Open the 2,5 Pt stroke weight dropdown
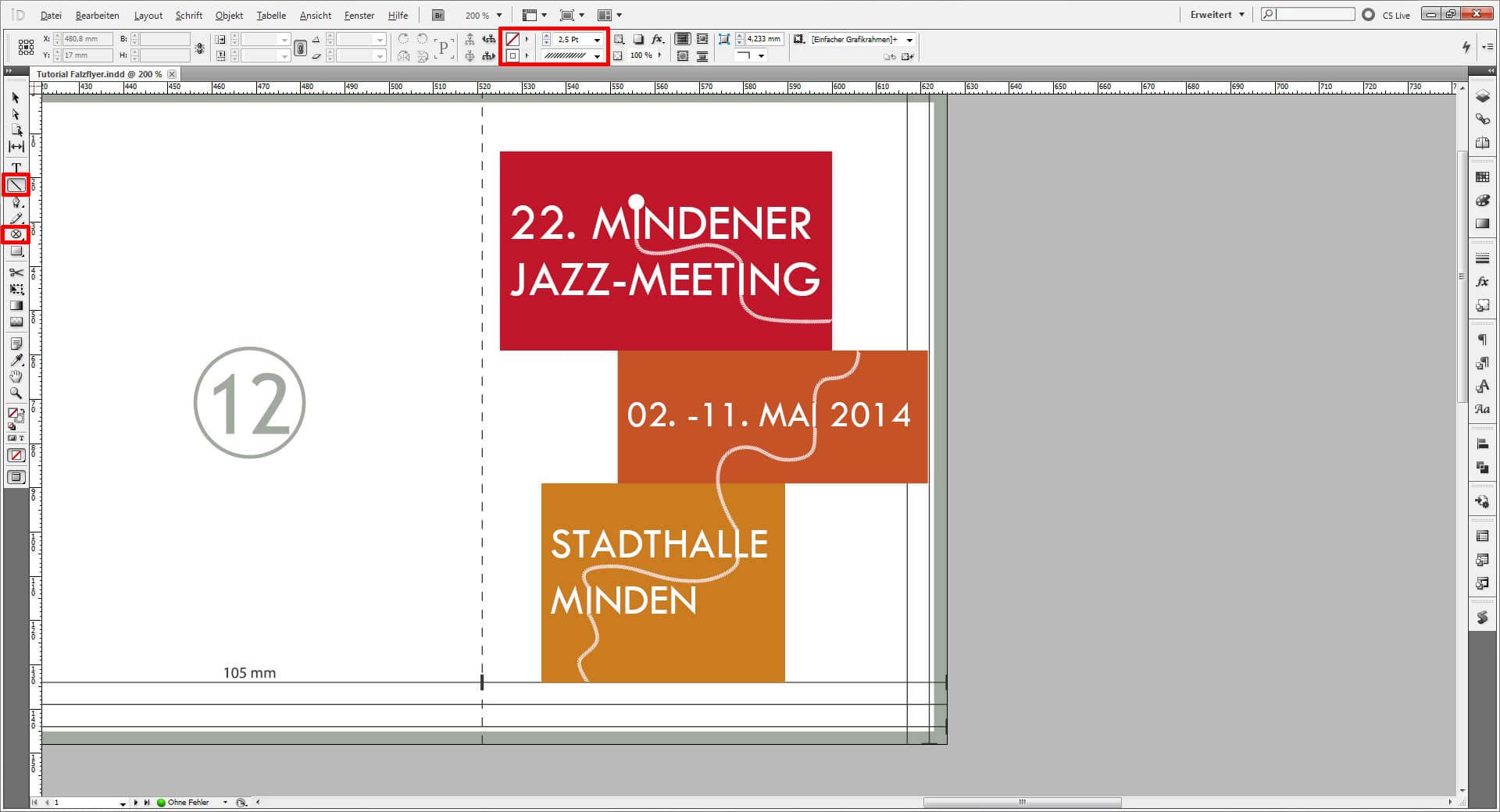Viewport: 1500px width, 812px height. (597, 39)
